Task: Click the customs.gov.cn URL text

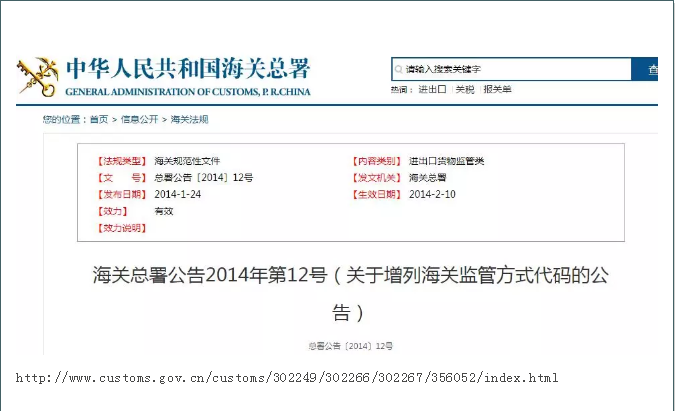Action: point(287,378)
